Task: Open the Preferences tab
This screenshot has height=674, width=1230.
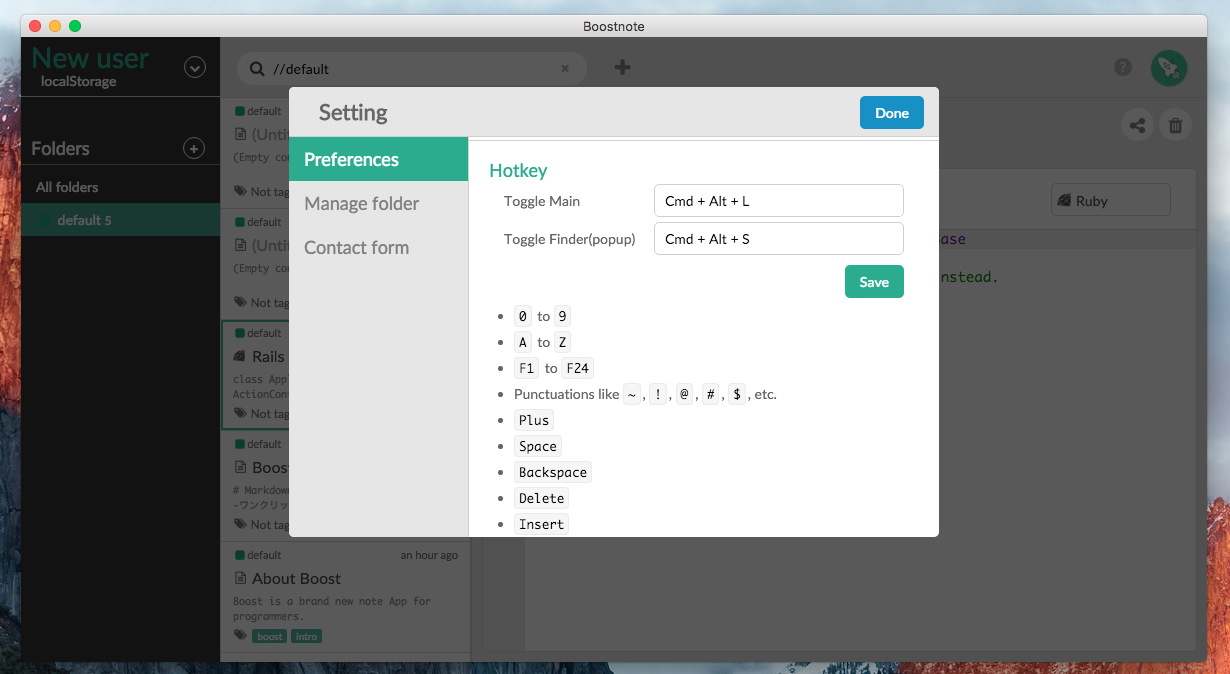Action: point(378,159)
